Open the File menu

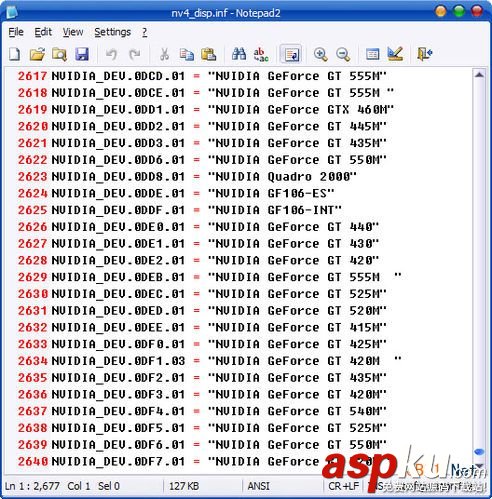16,32
